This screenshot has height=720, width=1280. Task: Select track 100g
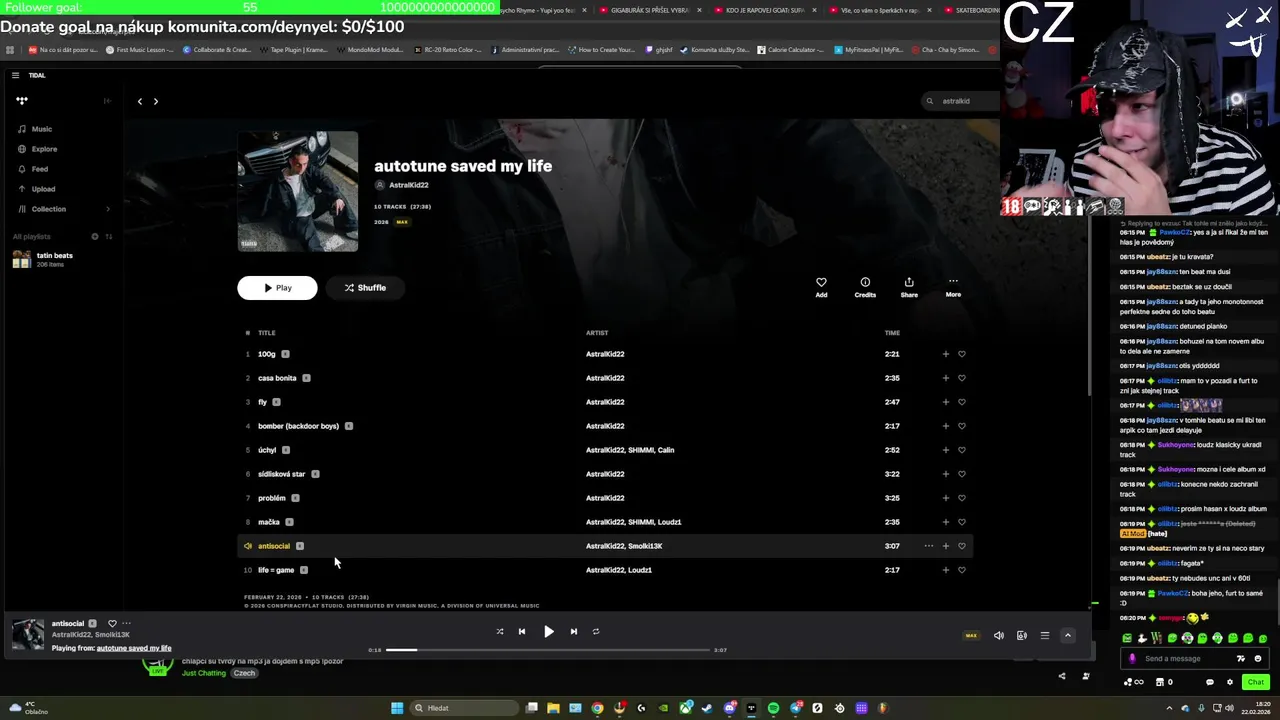266,354
